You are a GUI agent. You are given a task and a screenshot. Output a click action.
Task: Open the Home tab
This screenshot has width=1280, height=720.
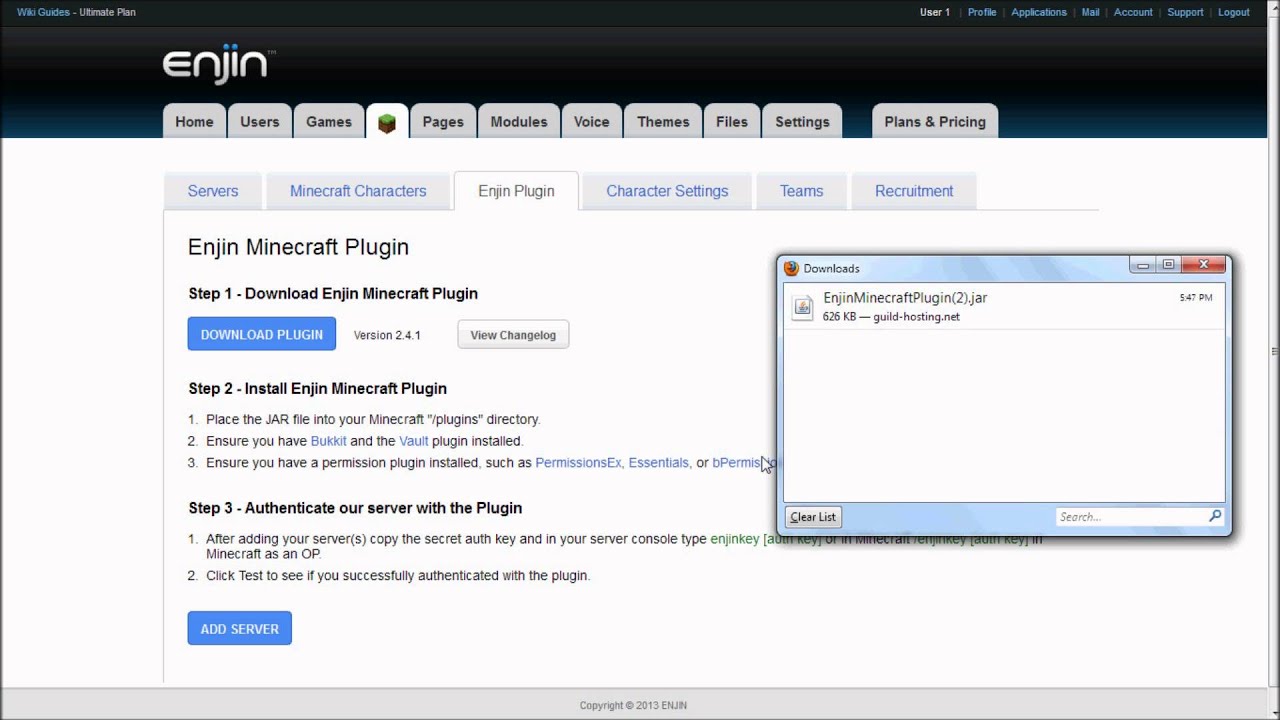point(194,122)
